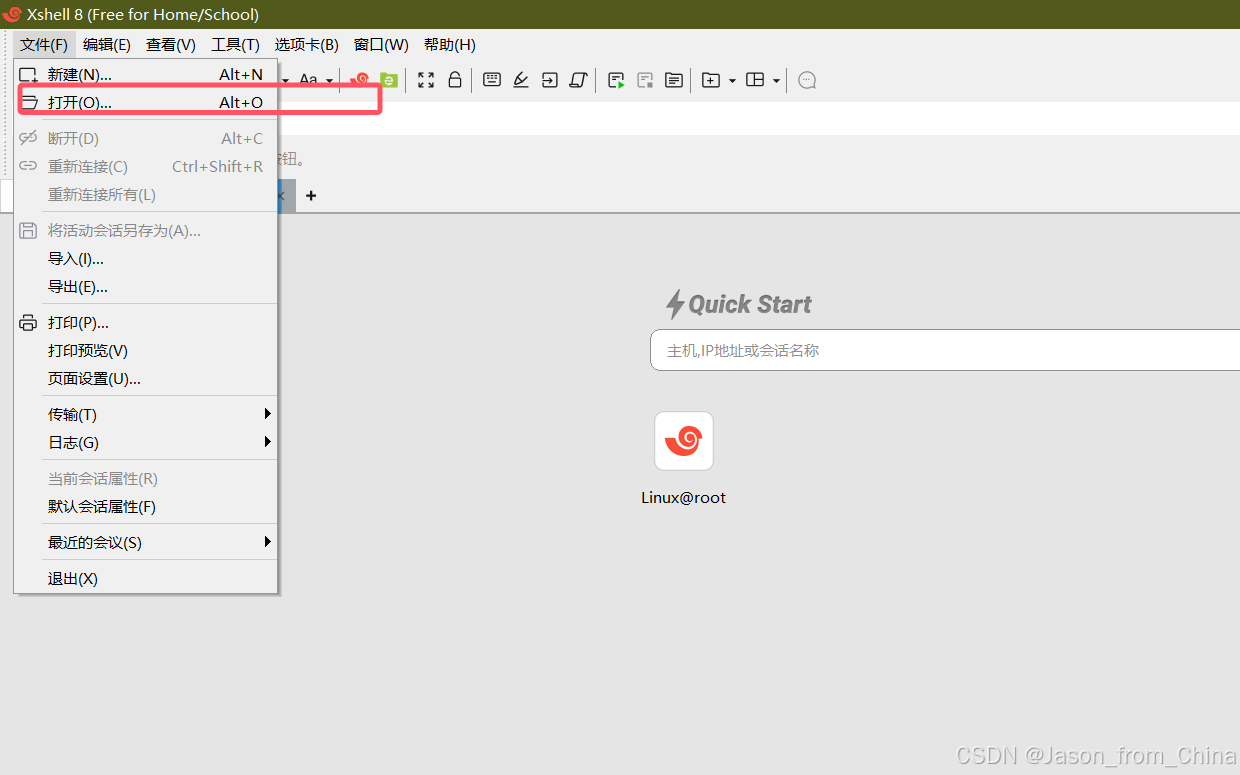
Task: Choose 打印(P)... menu entry
Action: pos(146,323)
